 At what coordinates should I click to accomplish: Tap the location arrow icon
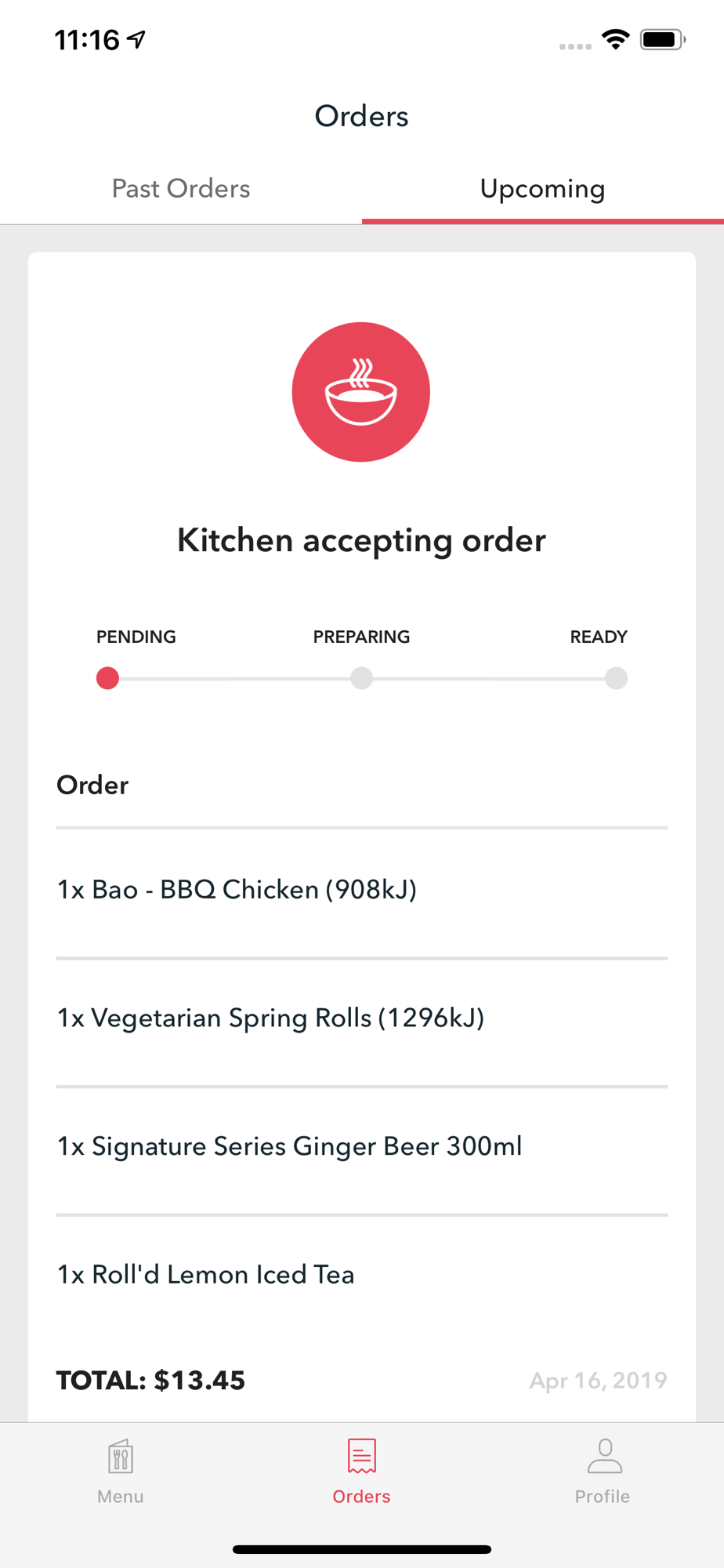[x=137, y=39]
